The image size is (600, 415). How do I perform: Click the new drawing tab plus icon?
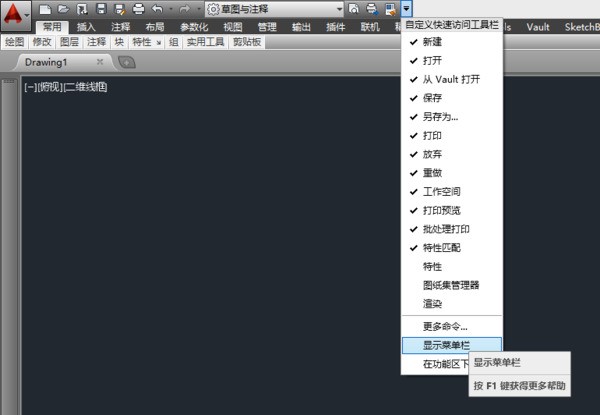(127, 61)
